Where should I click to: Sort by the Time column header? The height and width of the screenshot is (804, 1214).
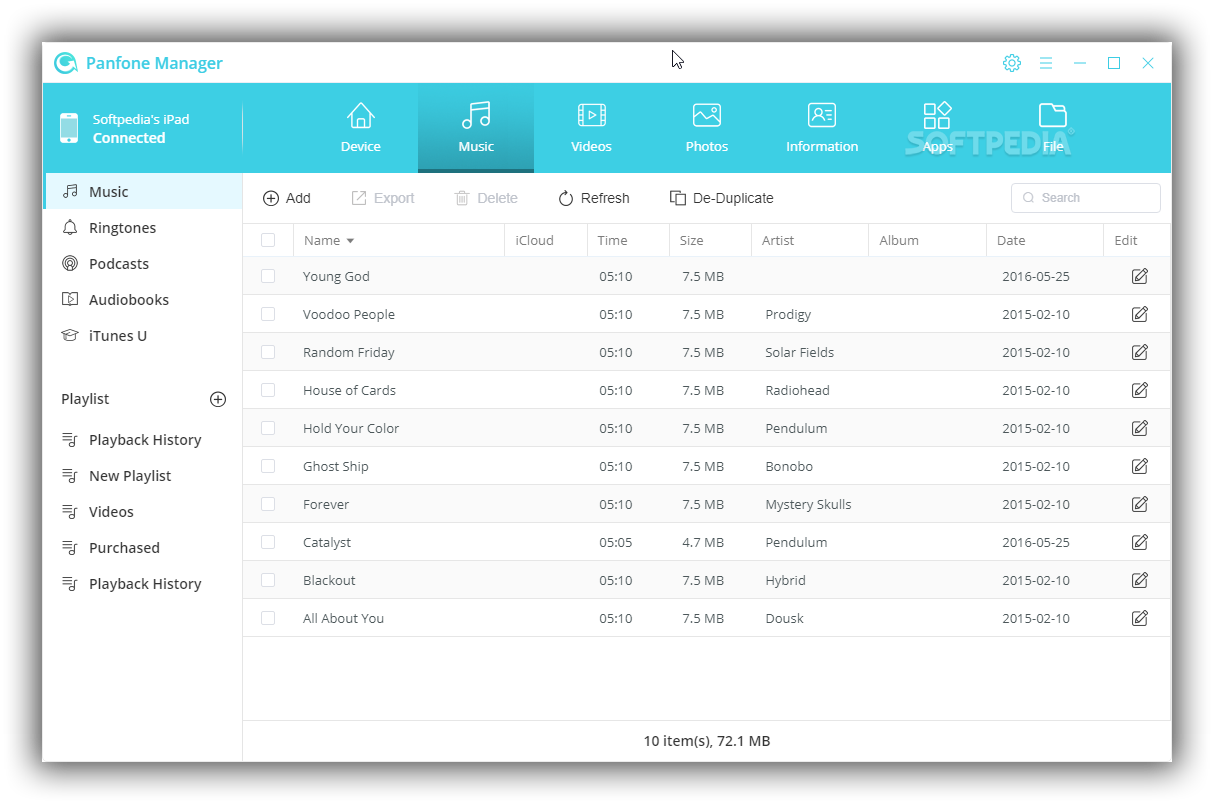point(628,240)
